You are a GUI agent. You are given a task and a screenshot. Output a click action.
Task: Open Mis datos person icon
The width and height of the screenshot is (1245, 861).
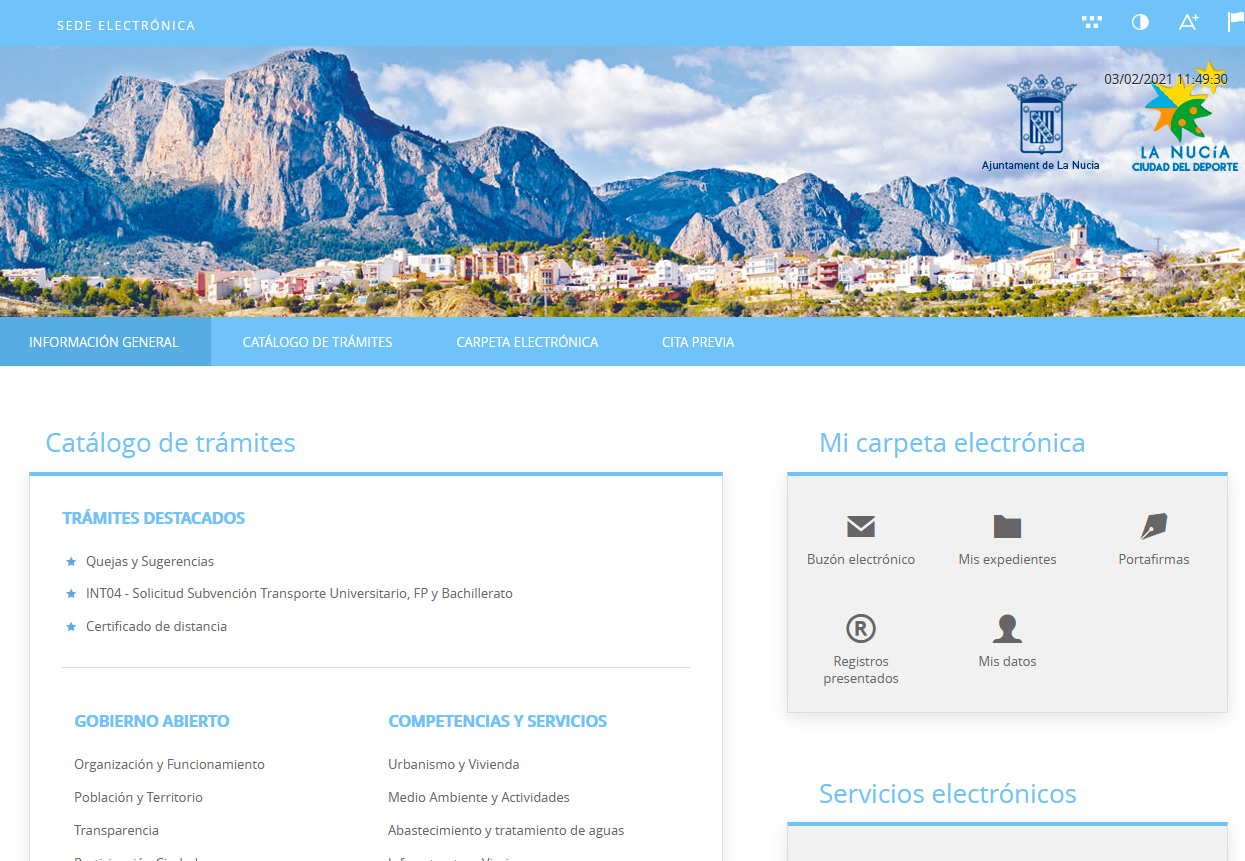point(1007,628)
